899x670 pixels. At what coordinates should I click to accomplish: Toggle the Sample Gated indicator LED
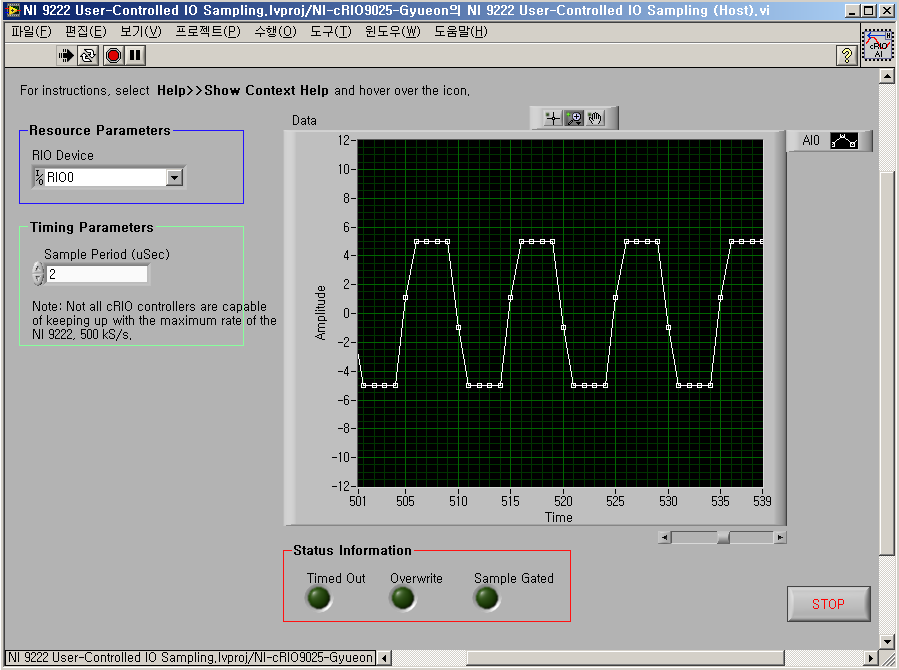[487, 598]
